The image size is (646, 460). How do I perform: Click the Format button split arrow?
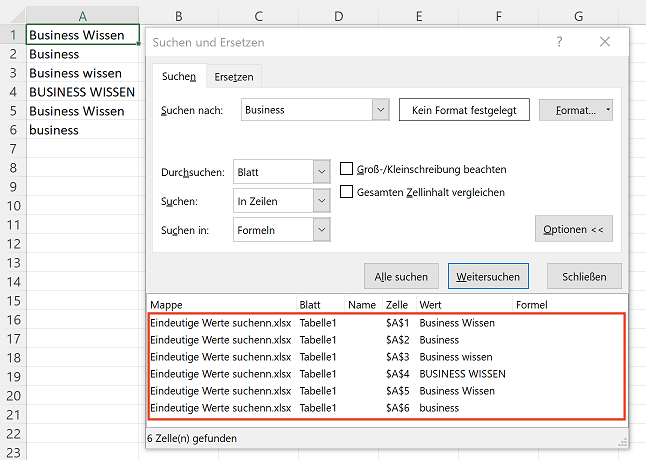point(608,110)
